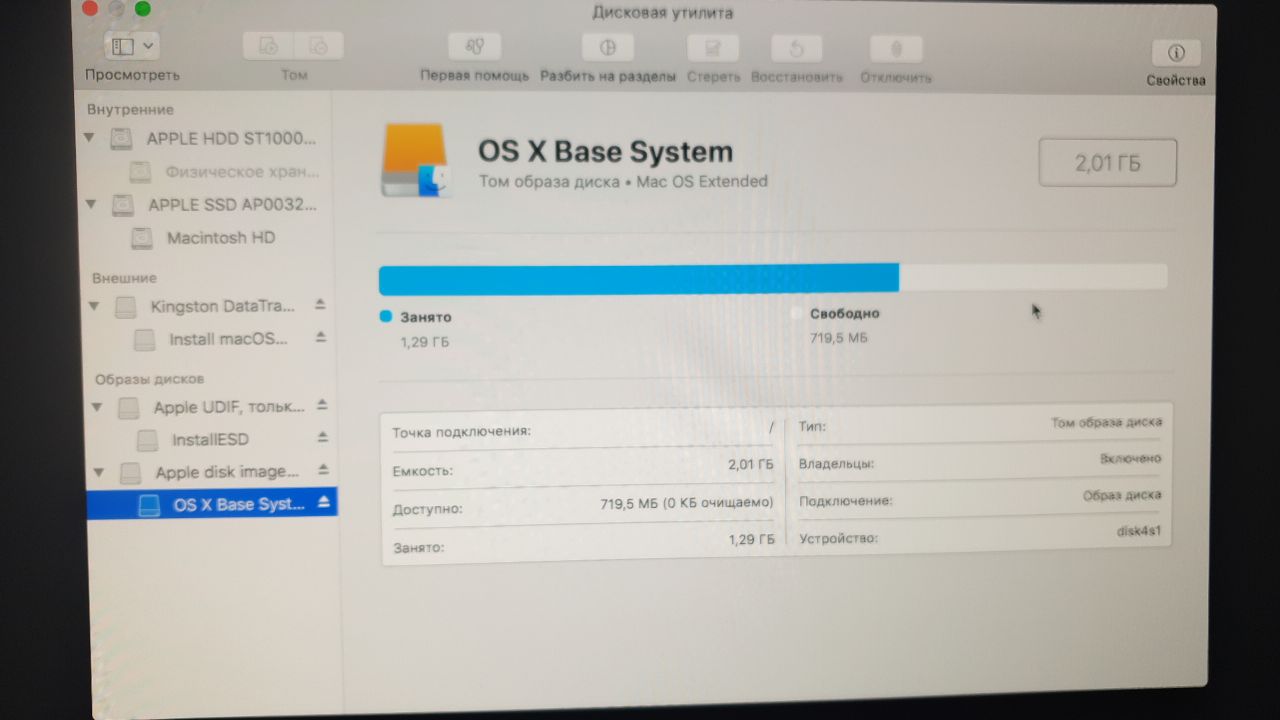
Task: Select OS X Base System volume
Action: pos(212,504)
